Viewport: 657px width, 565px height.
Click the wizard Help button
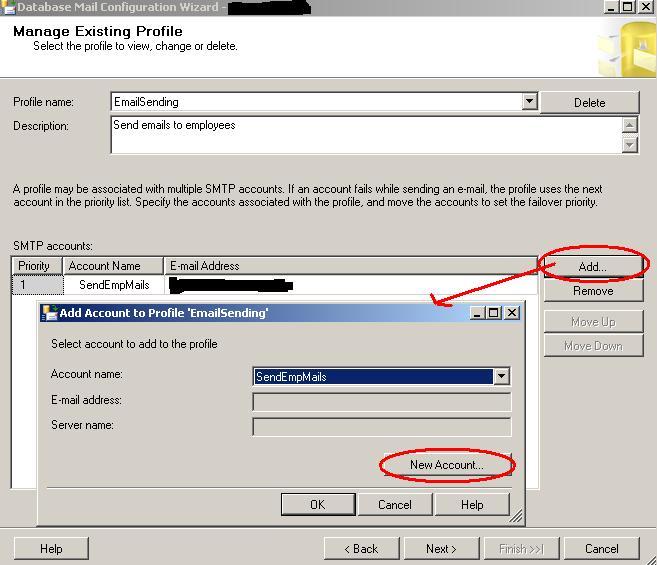point(51,549)
